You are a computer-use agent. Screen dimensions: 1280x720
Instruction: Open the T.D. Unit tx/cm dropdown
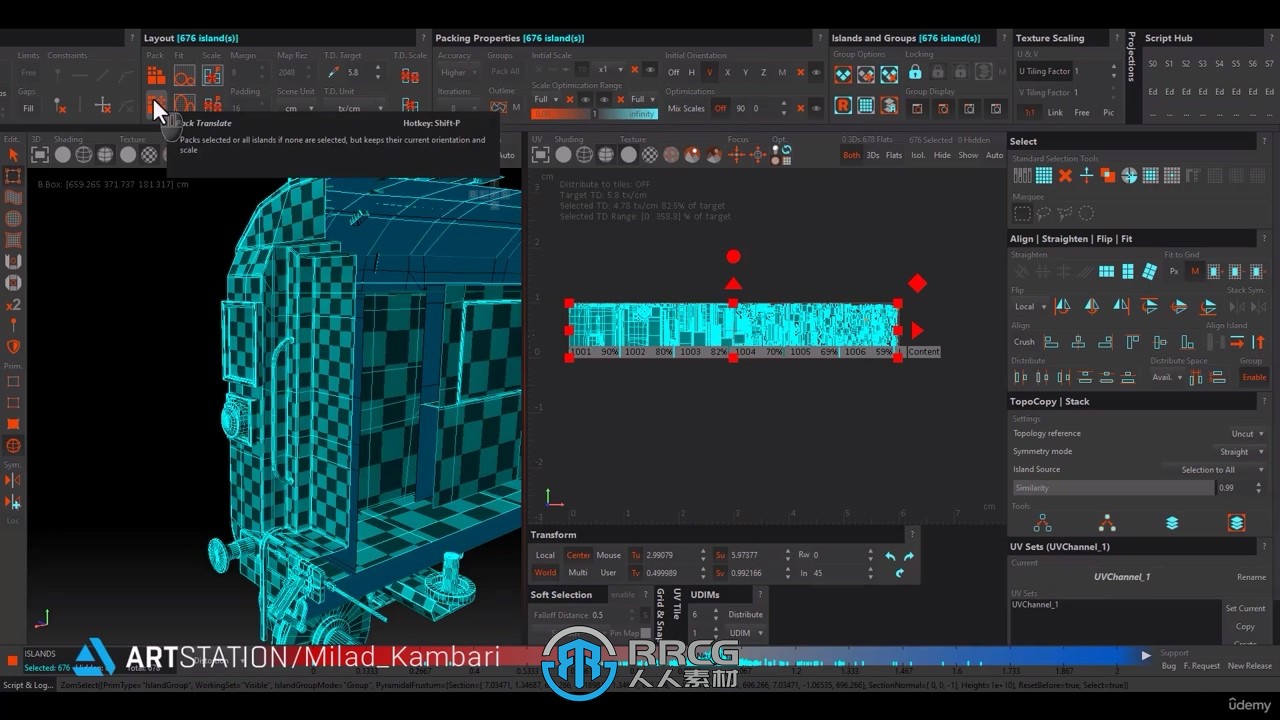point(355,108)
